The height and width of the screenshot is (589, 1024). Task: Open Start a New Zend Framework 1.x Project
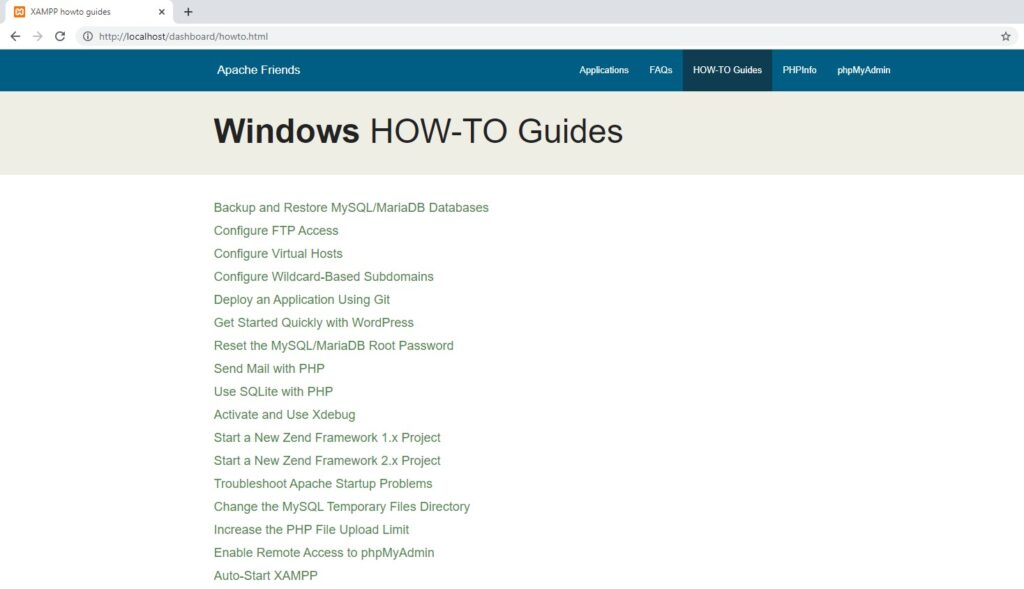pyautogui.click(x=327, y=438)
